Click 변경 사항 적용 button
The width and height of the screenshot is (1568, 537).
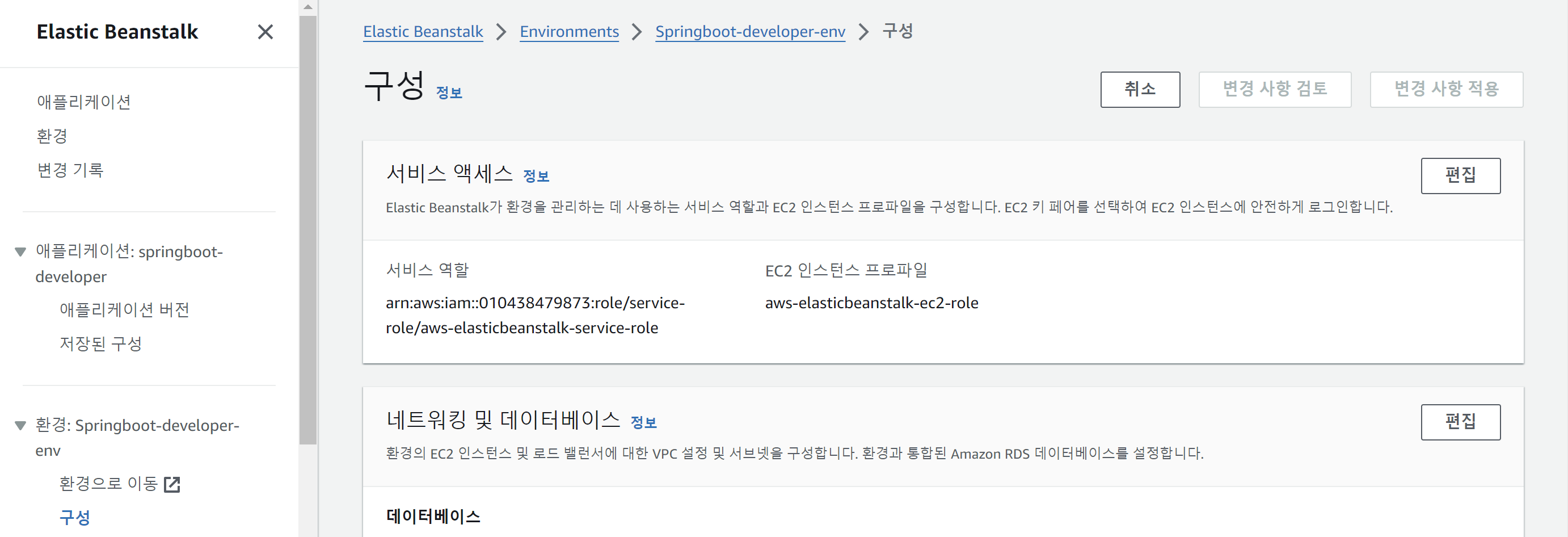[1445, 90]
